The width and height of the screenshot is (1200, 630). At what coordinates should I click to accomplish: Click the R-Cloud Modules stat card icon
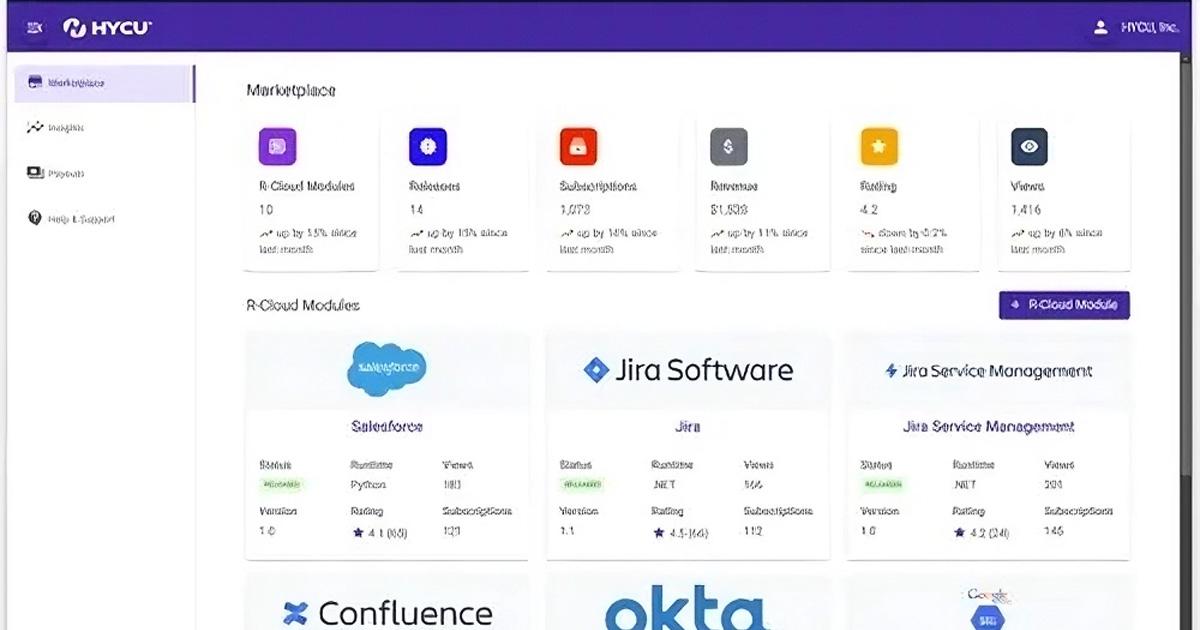click(x=277, y=146)
